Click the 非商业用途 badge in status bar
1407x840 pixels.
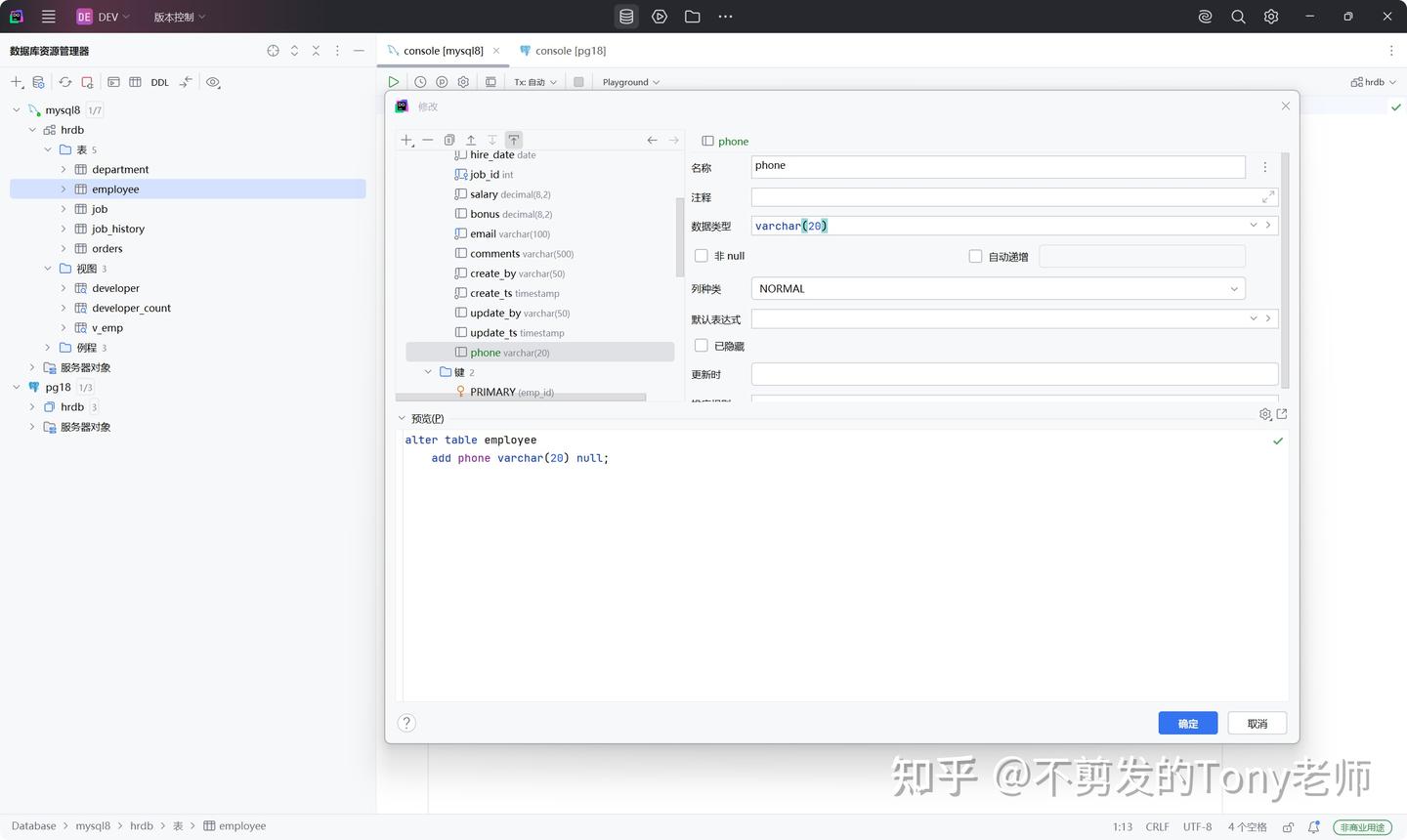pos(1362,827)
